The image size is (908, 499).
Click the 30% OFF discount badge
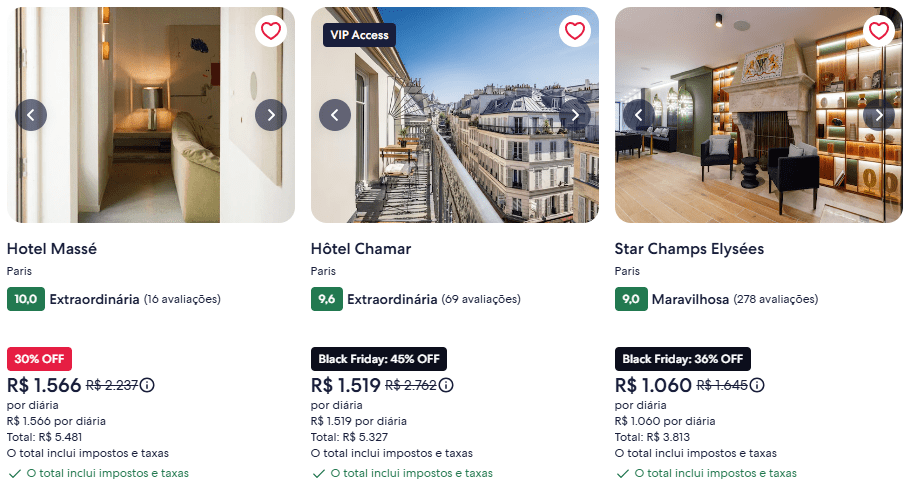point(39,359)
